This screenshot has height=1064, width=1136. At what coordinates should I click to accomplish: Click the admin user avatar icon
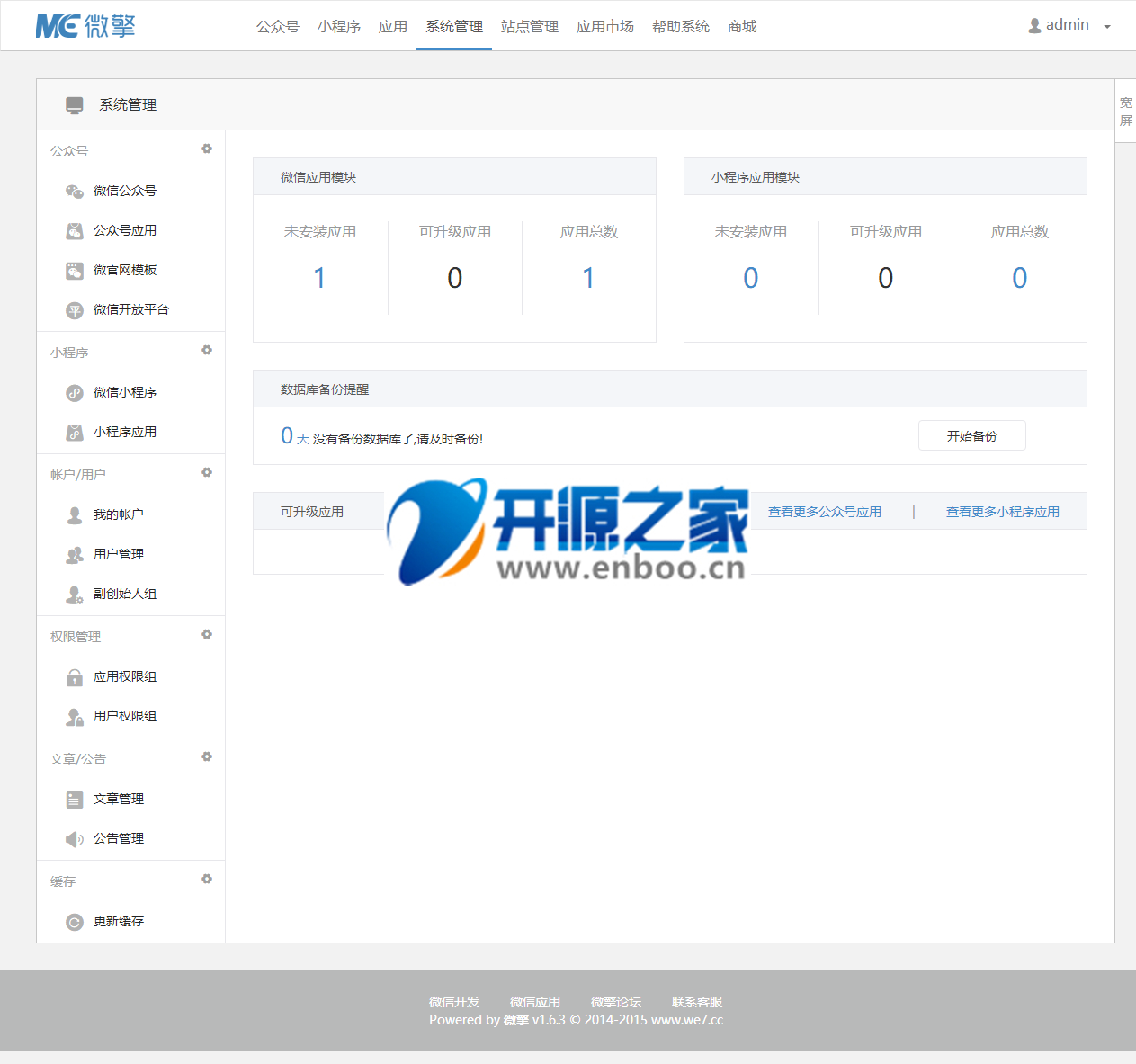(x=1034, y=26)
